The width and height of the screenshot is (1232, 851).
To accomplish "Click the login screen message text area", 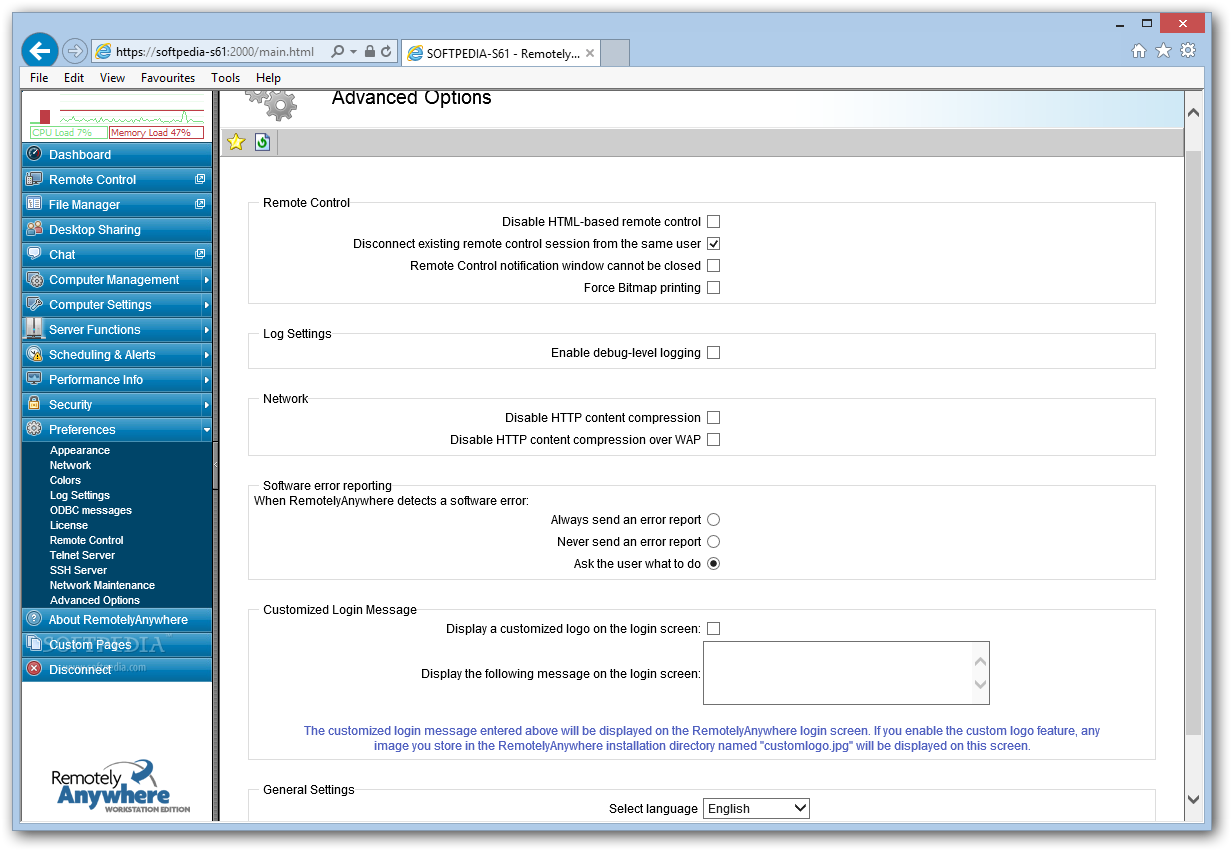I will point(846,673).
